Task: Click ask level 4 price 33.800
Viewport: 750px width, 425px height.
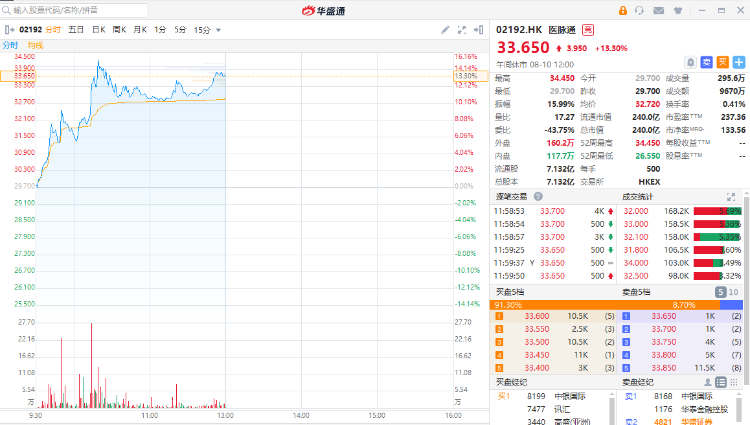Action: 664,355
